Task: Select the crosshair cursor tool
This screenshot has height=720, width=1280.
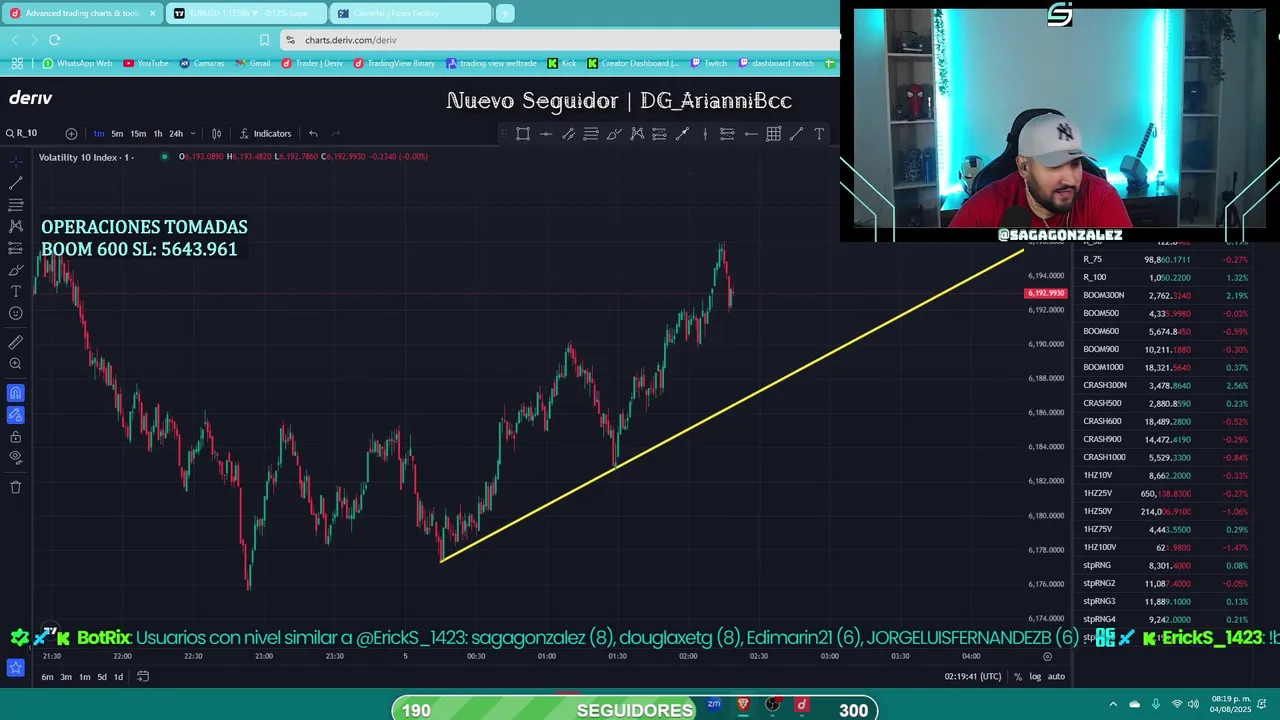Action: (16, 161)
